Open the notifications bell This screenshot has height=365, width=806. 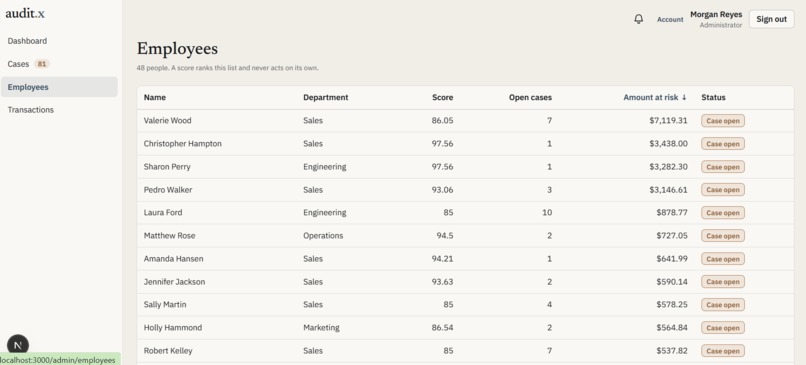tap(638, 19)
